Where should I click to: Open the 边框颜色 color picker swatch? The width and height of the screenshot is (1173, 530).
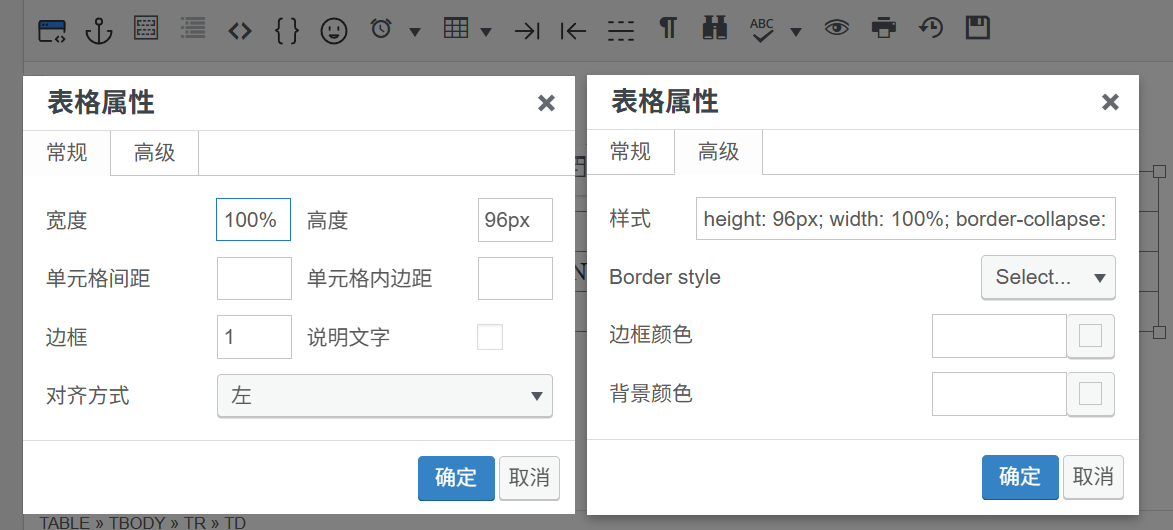1091,336
